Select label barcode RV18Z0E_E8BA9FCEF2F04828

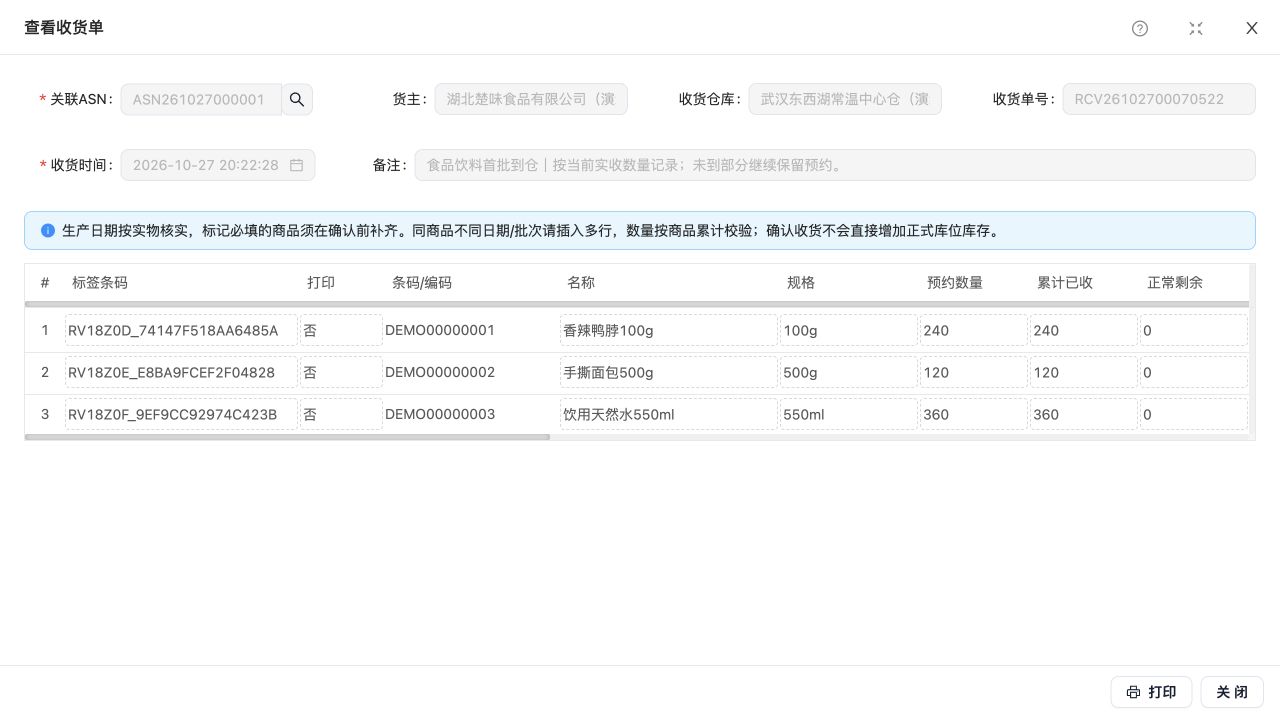click(x=182, y=372)
